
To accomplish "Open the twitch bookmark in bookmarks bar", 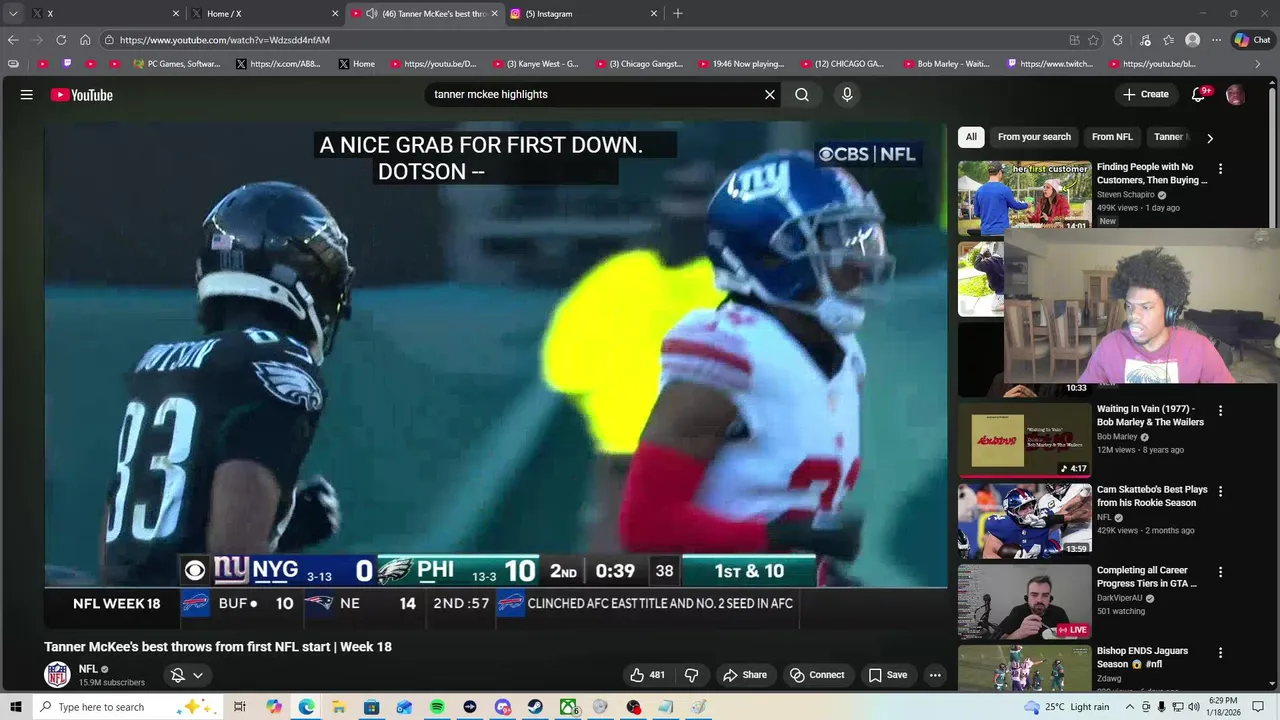I will (x=1050, y=64).
